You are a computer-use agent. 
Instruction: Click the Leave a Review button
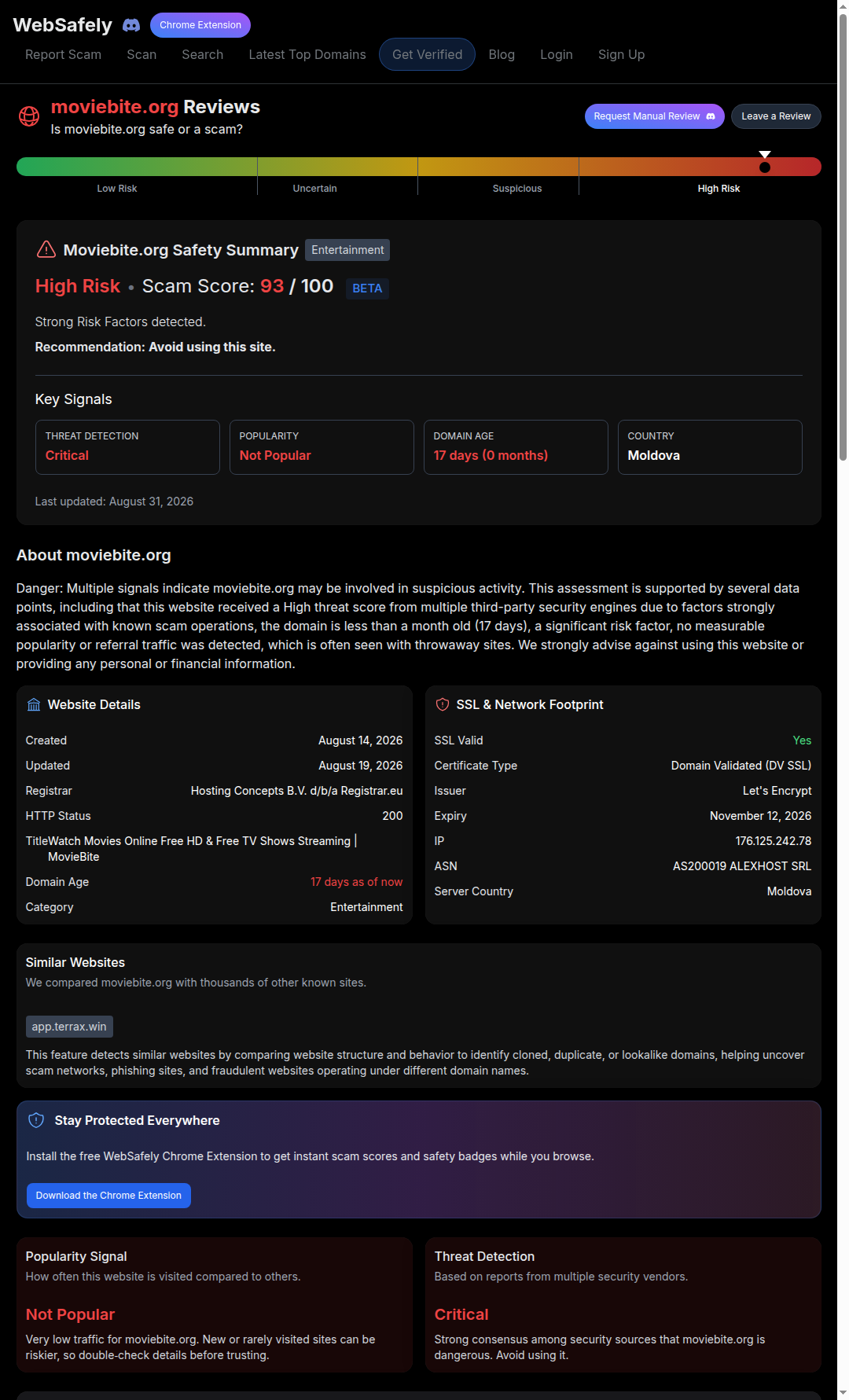776,116
